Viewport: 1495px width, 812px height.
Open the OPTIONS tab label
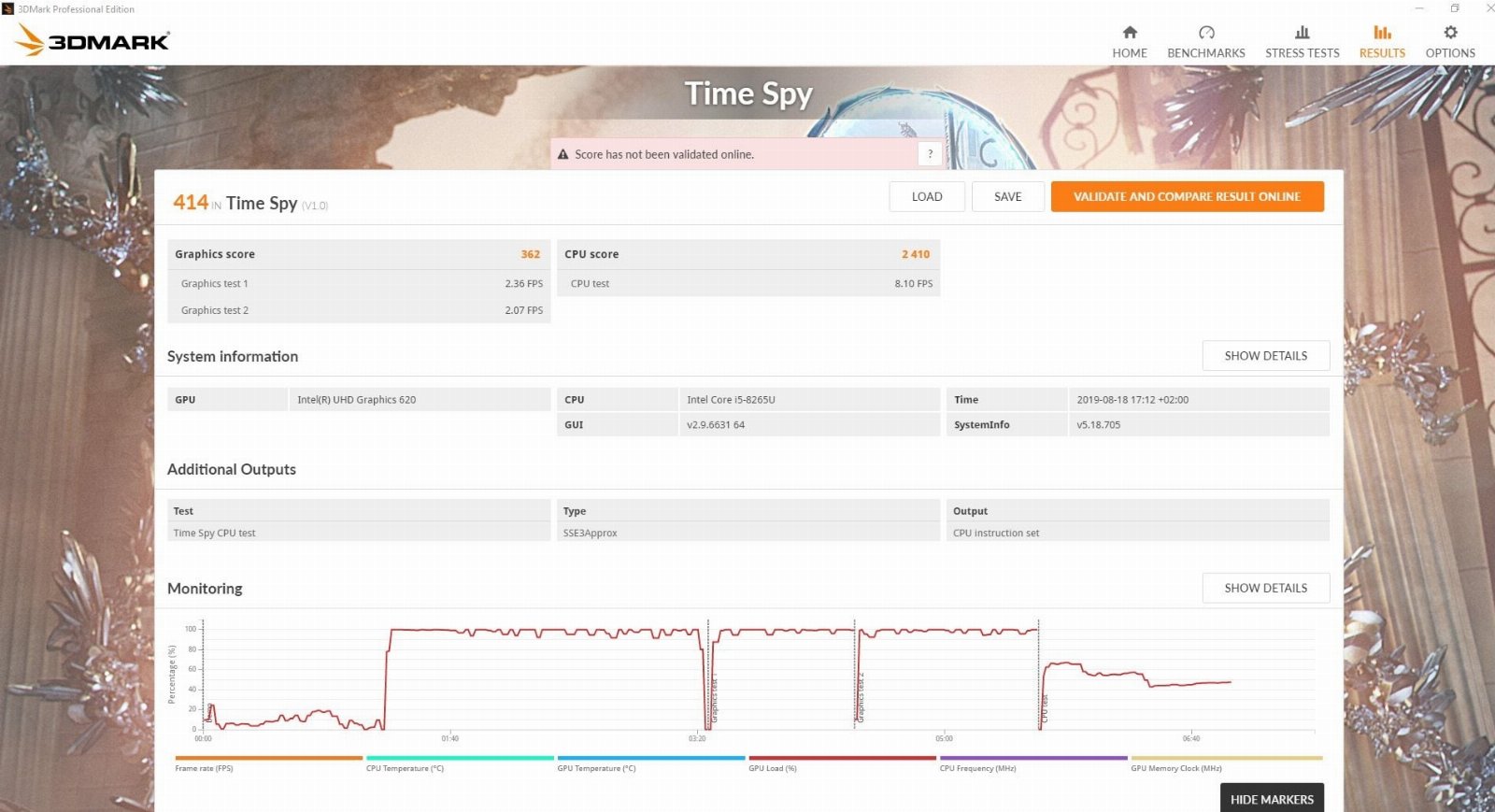point(1450,53)
